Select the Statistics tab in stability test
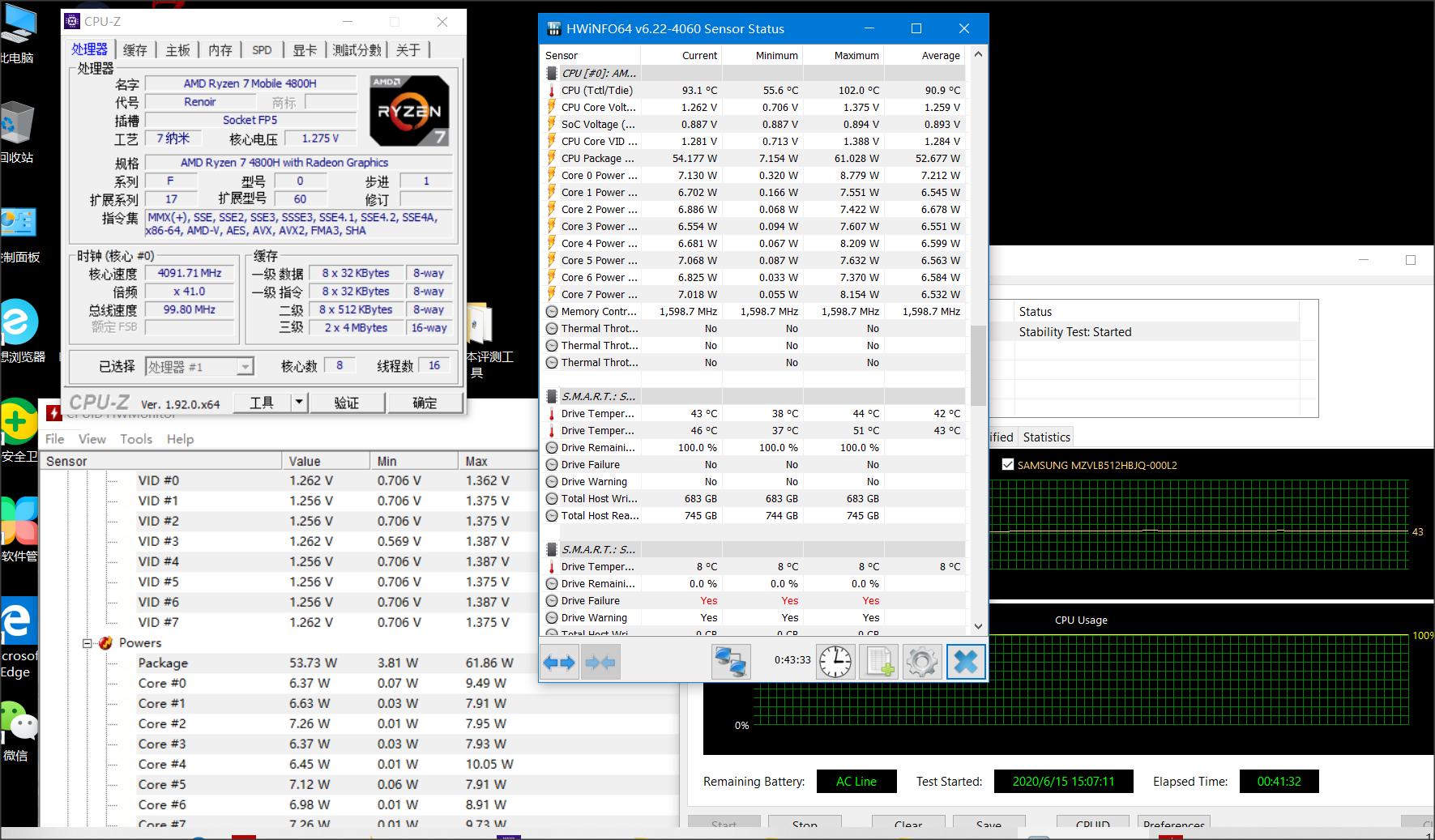The image size is (1435, 840). point(1046,437)
